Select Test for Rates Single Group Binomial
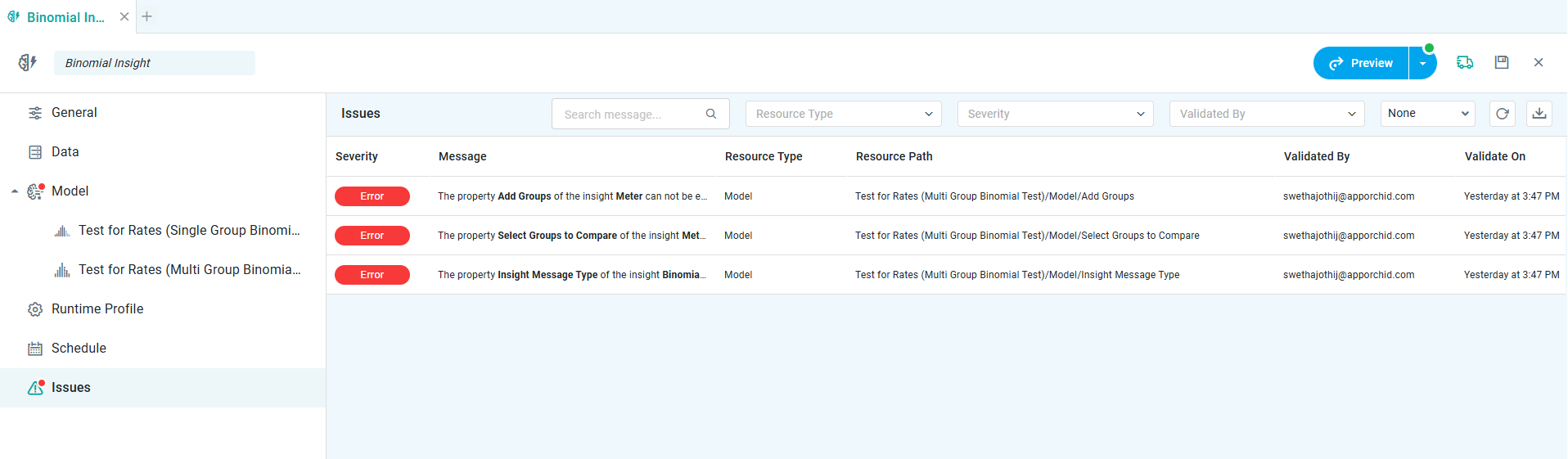Screen dimensions: 1568x459 pyautogui.click(x=188, y=231)
